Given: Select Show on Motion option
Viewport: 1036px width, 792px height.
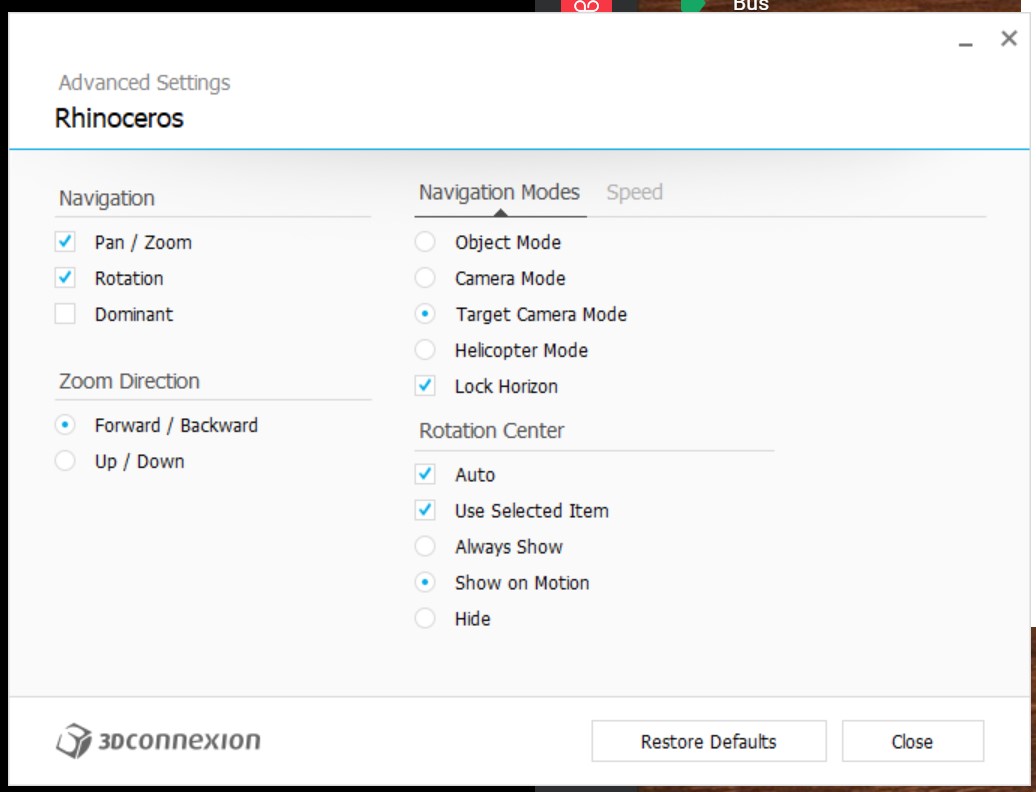Looking at the screenshot, I should click(x=425, y=582).
